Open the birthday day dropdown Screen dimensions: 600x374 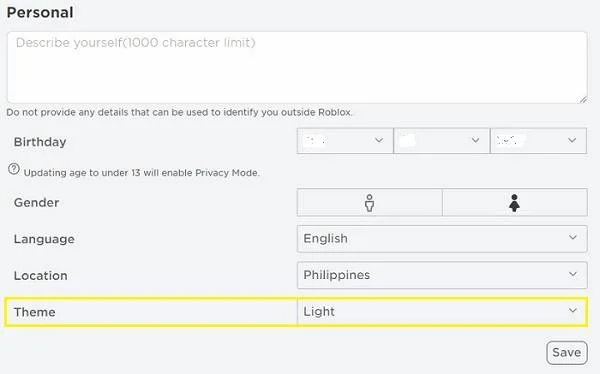[441, 141]
